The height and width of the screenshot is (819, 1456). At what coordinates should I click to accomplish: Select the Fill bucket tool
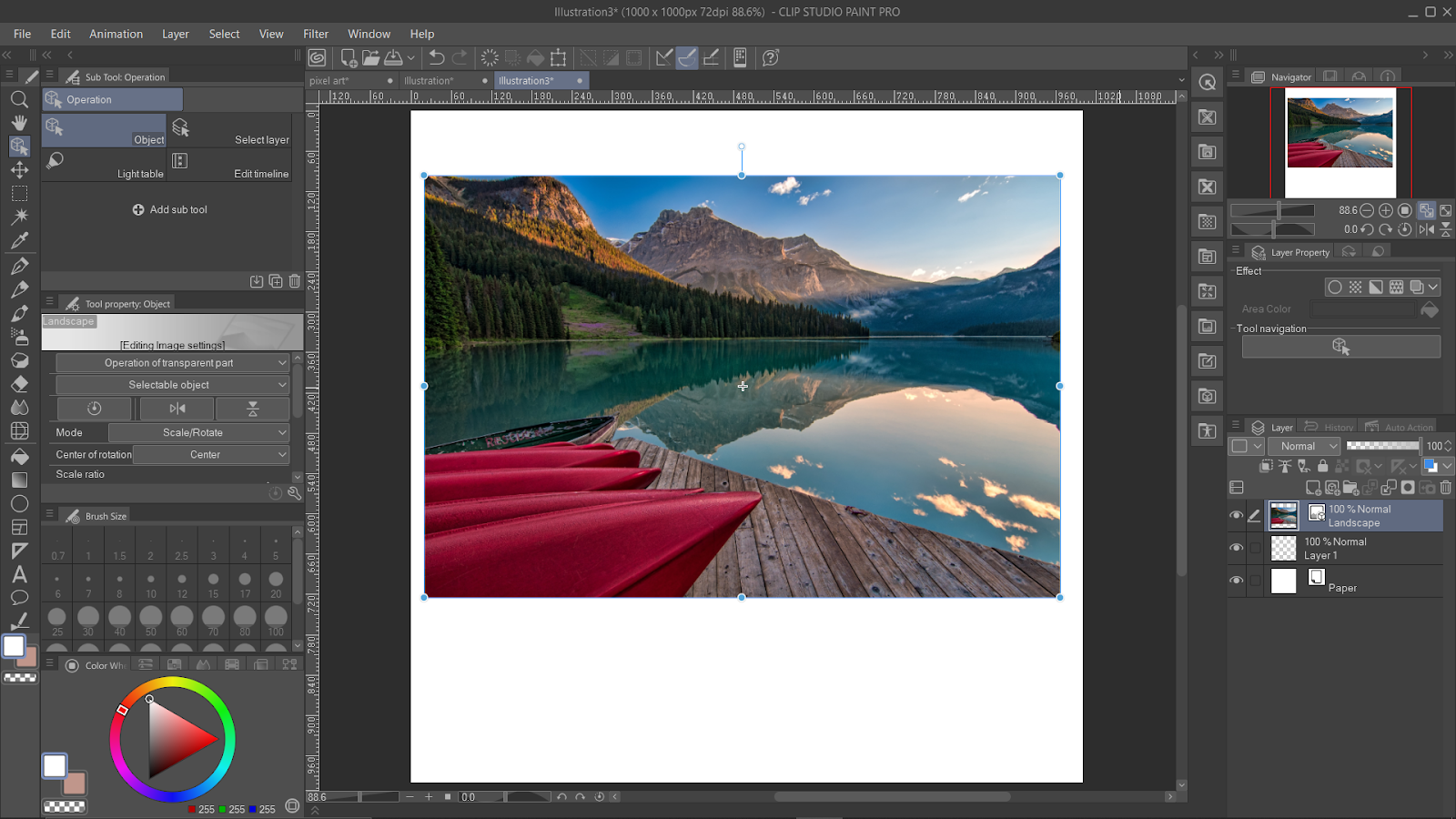tap(19, 456)
